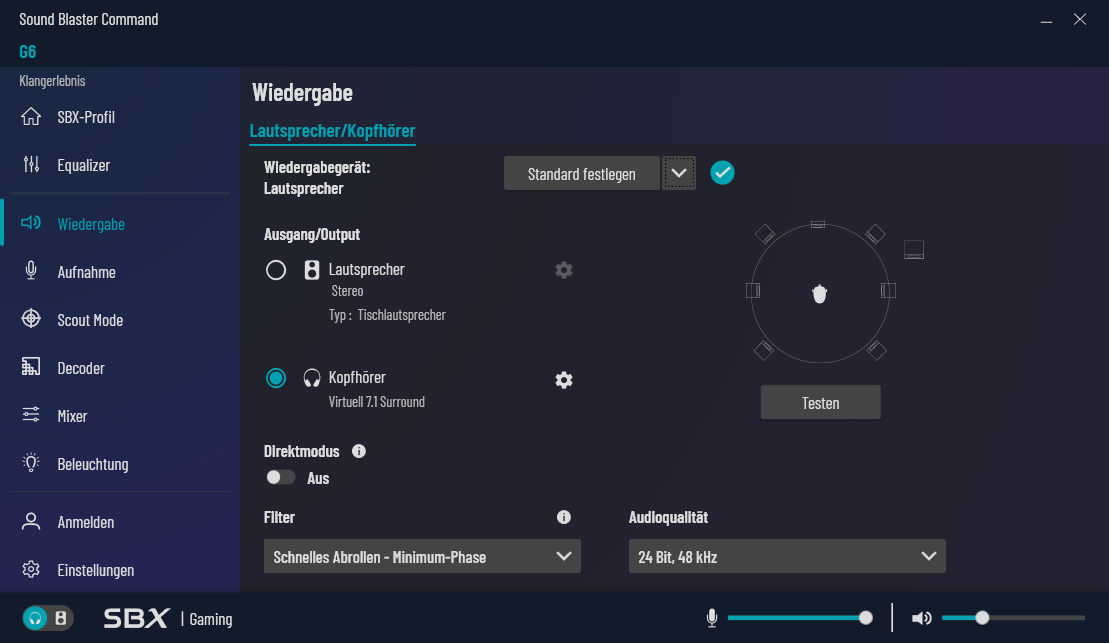Go to SBX-Profil menu item
Image resolution: width=1109 pixels, height=643 pixels.
click(86, 117)
